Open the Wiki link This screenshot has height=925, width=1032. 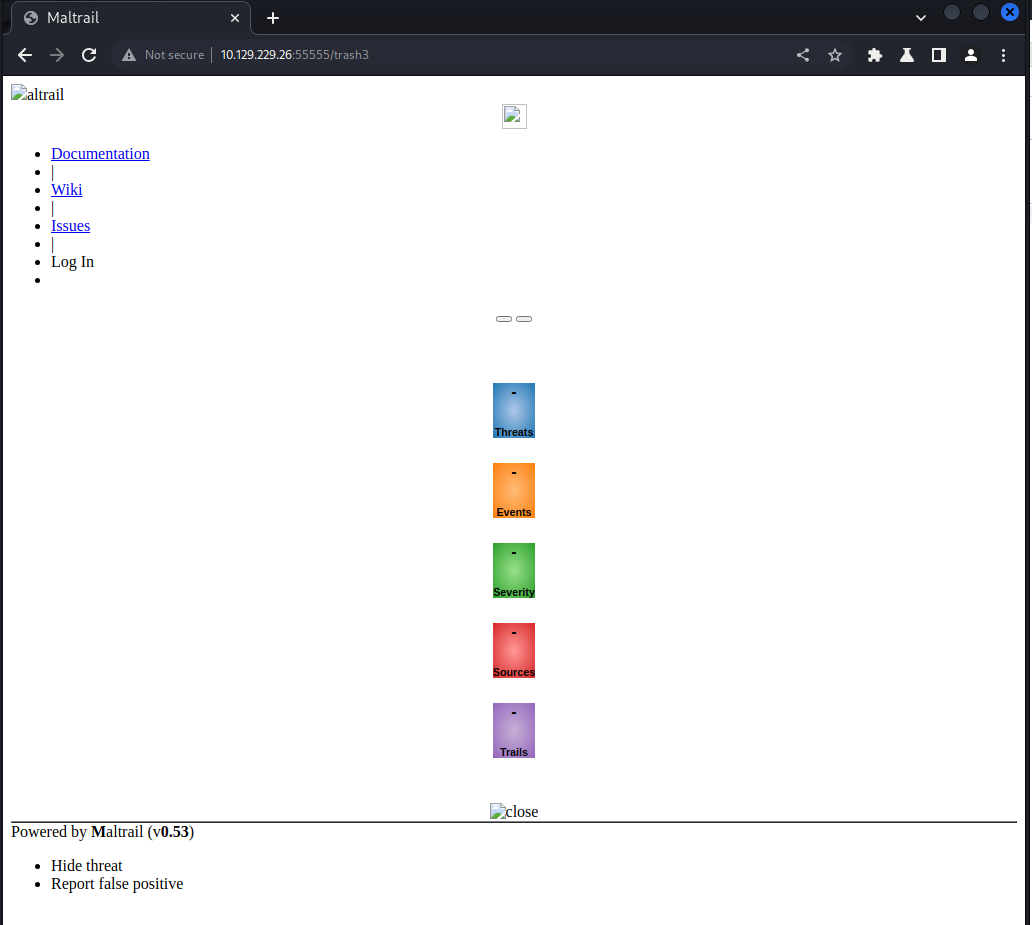[67, 190]
